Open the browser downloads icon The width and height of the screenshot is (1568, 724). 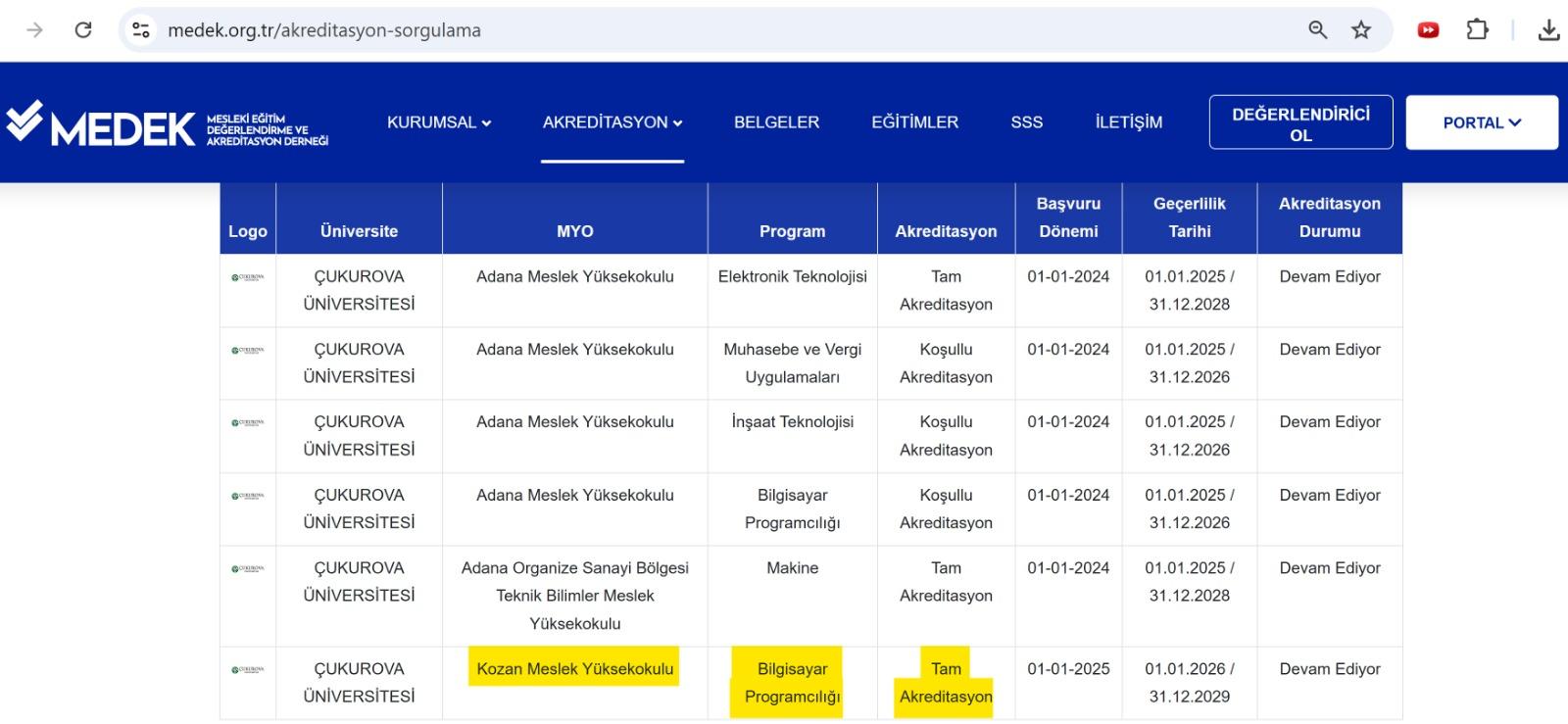click(x=1548, y=30)
